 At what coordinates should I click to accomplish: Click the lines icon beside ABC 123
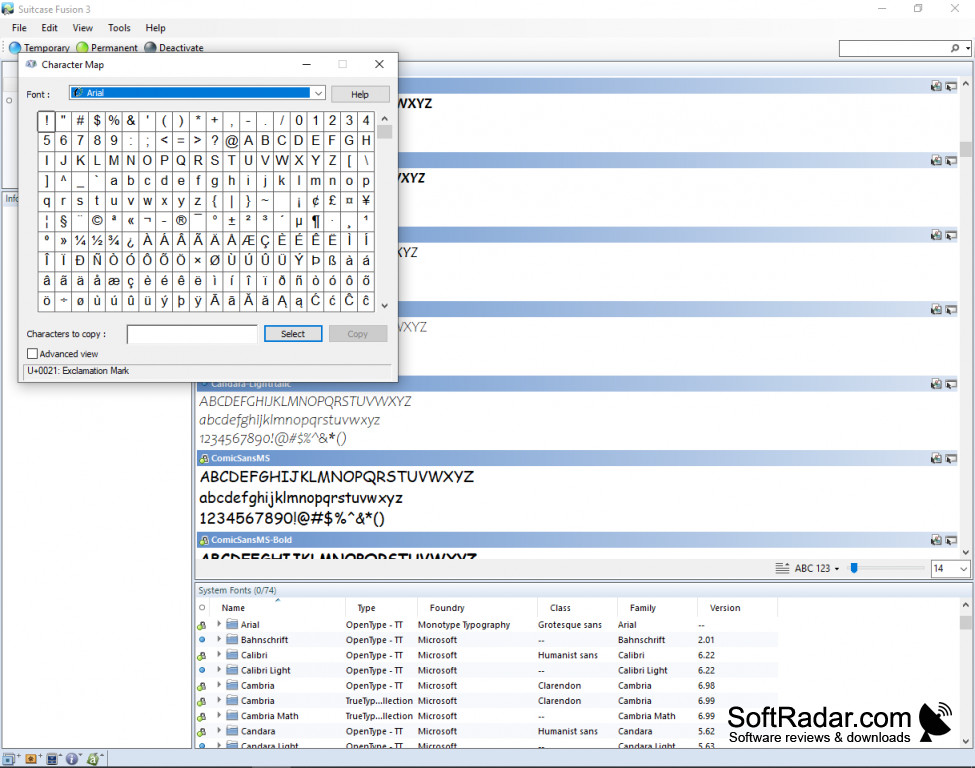pyautogui.click(x=782, y=568)
